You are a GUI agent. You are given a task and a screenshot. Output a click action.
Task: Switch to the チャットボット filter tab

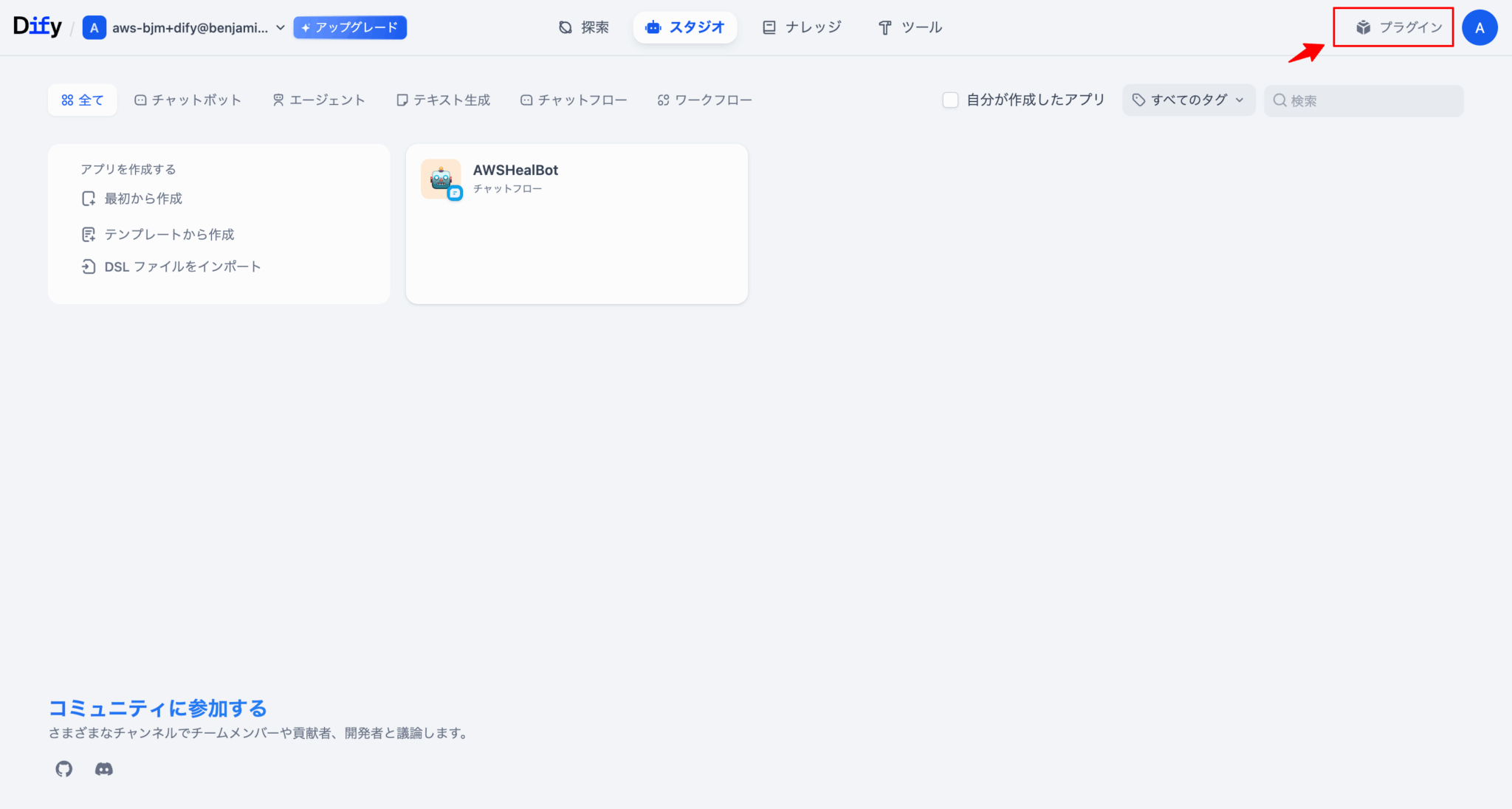(188, 100)
